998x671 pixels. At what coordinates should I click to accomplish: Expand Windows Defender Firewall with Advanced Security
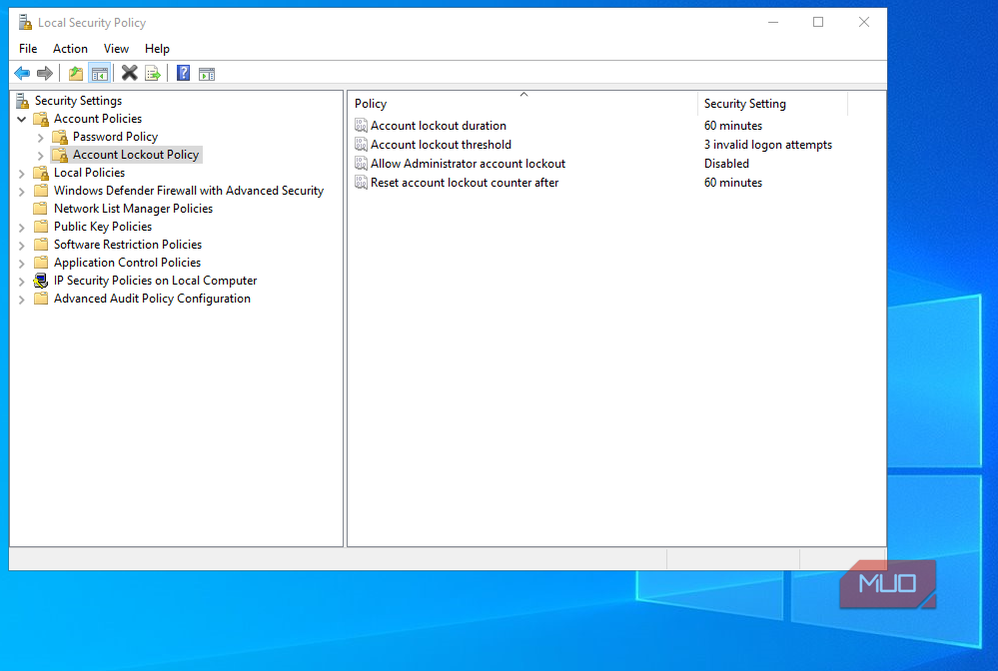click(22, 191)
